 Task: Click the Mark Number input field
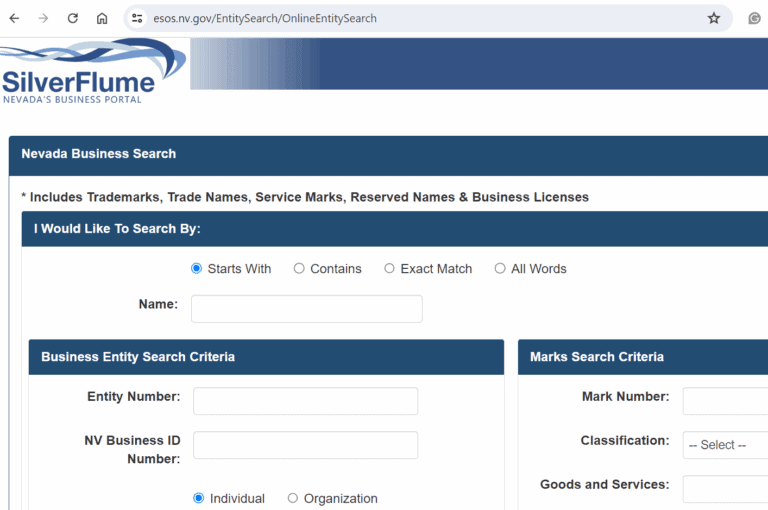[x=726, y=401]
